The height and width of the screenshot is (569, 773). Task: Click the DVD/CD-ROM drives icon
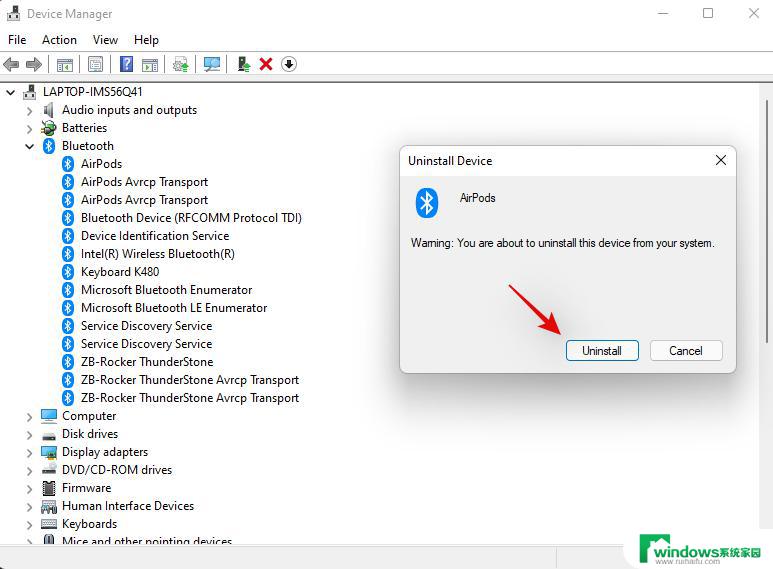click(x=49, y=469)
